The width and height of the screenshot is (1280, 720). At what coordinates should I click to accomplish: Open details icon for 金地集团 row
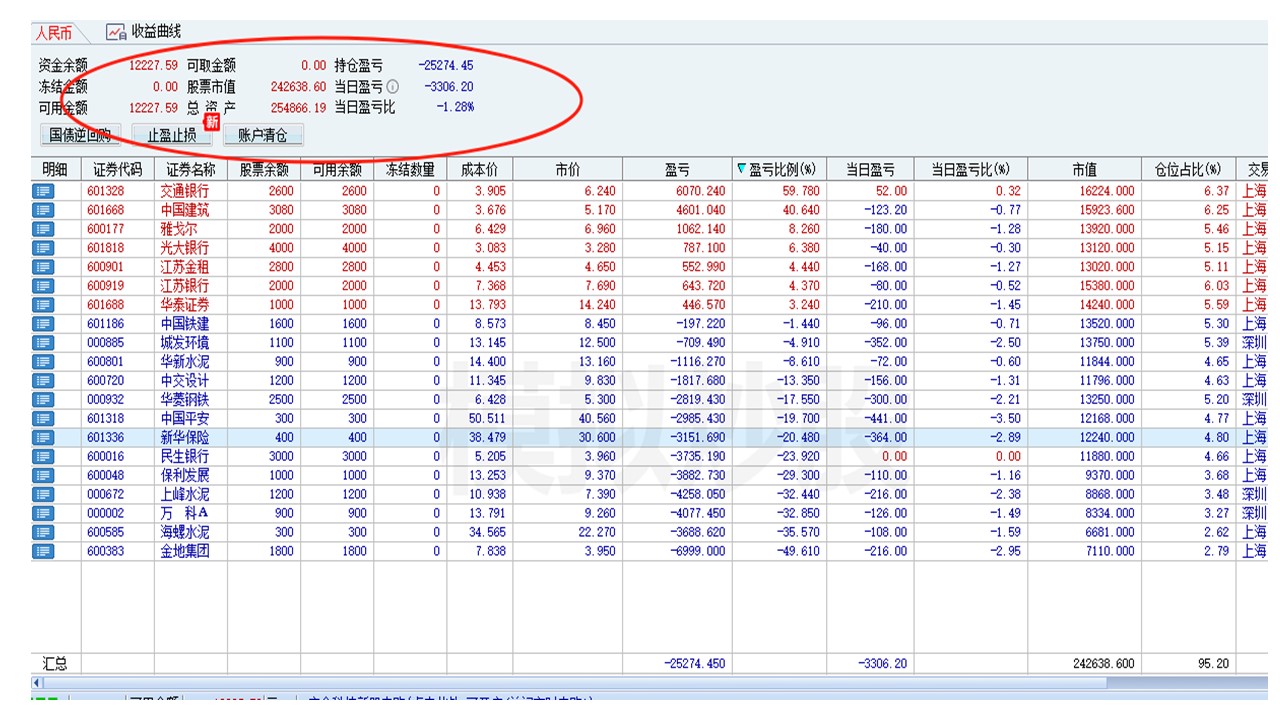(43, 551)
